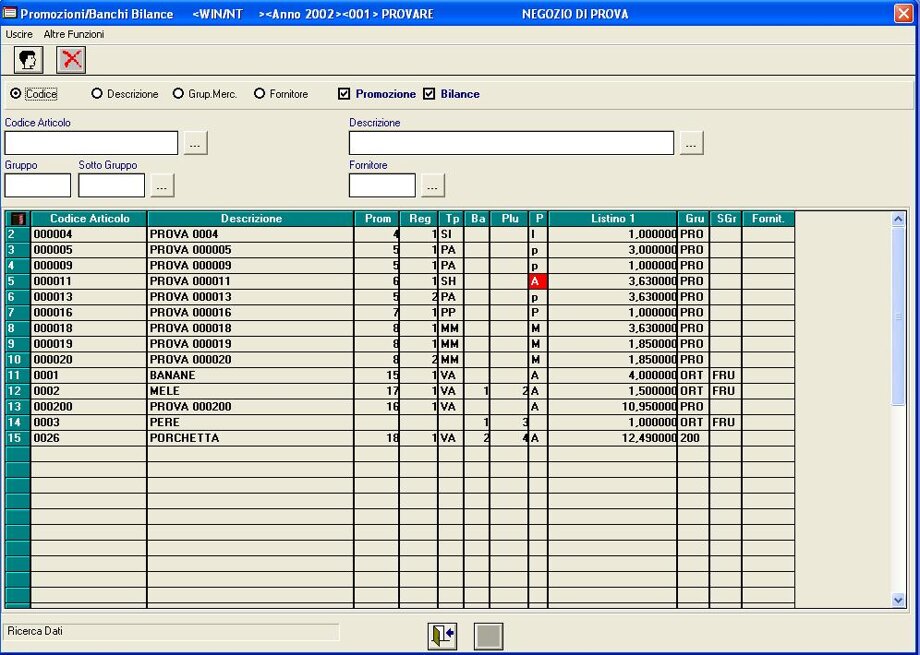Click the Gruppo input field
Screen dimensions: 920x655
pyautogui.click(x=38, y=185)
